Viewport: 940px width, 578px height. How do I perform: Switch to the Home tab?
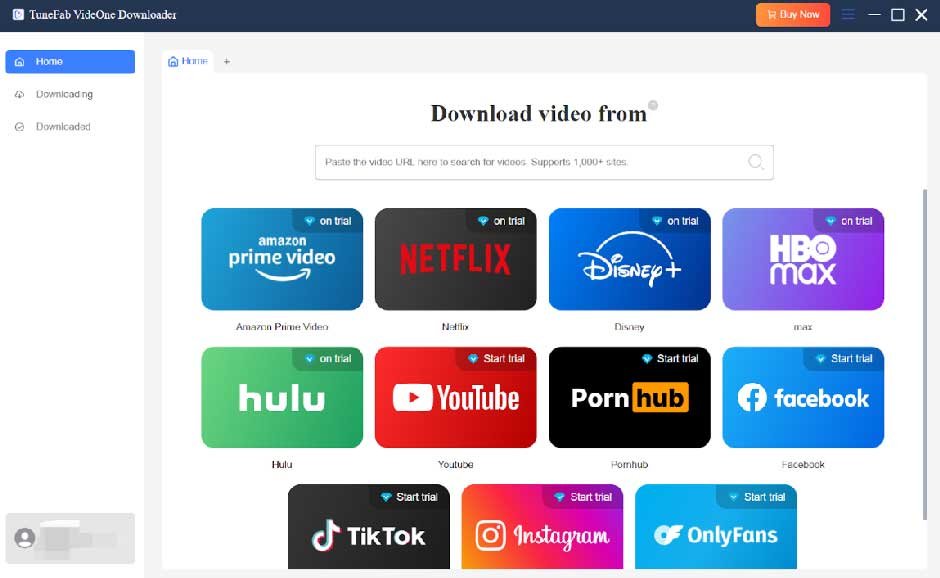pos(188,61)
